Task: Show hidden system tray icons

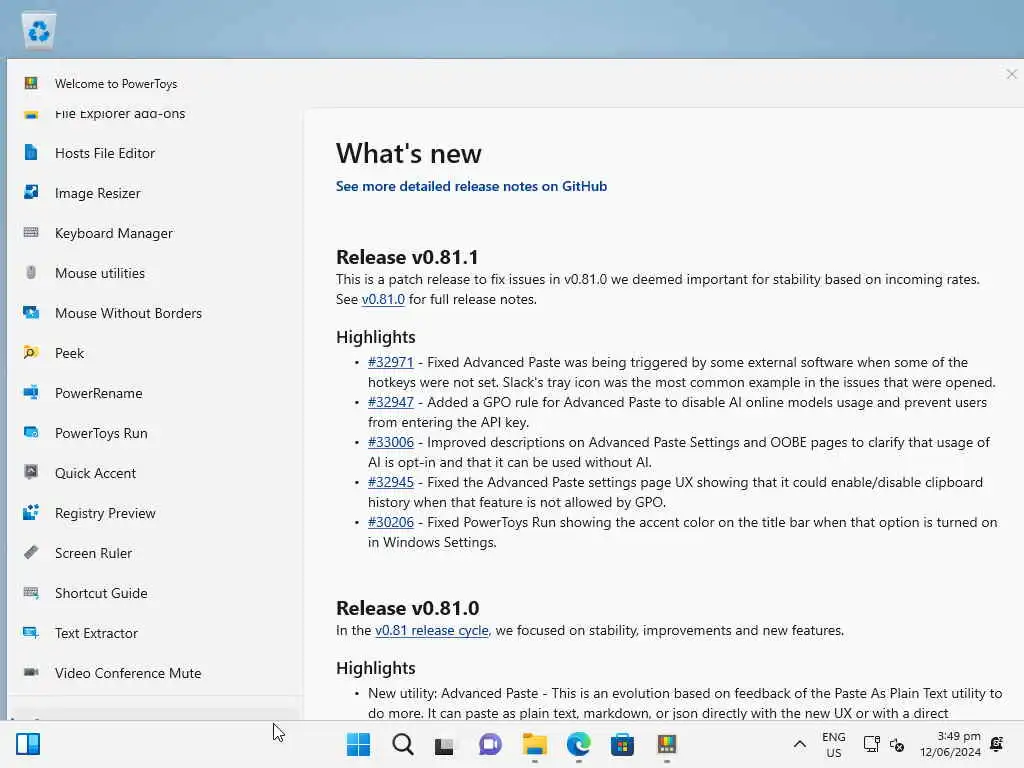Action: coord(799,744)
